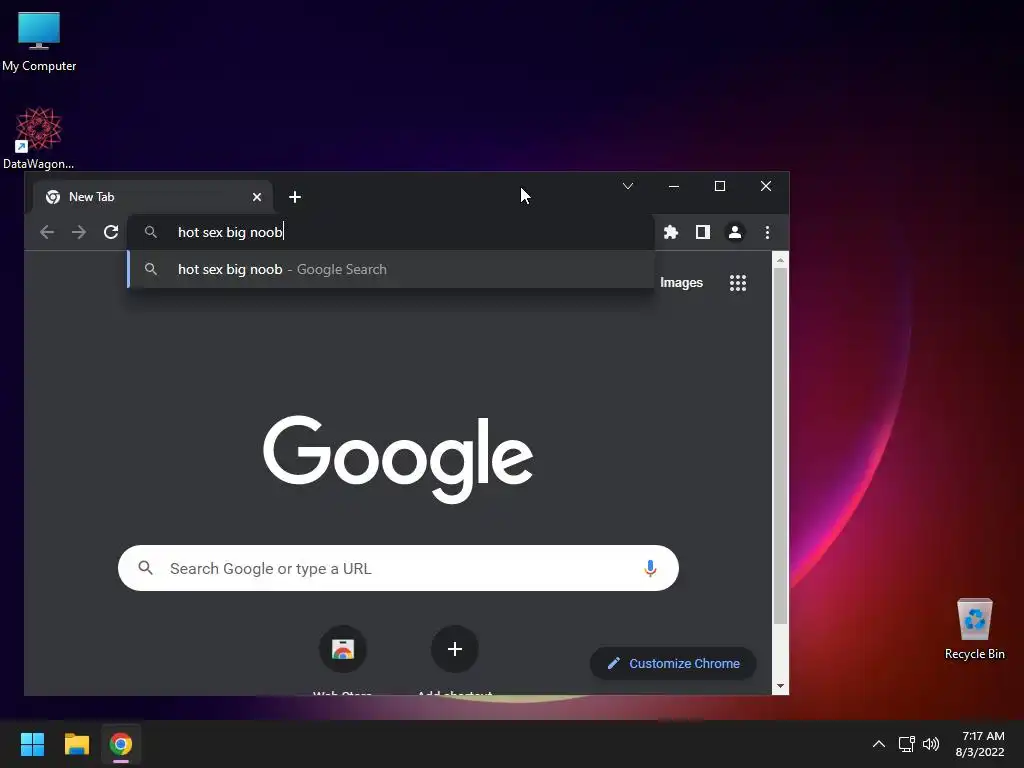Click the Chrome icon in the taskbar
The height and width of the screenshot is (768, 1024).
click(121, 744)
